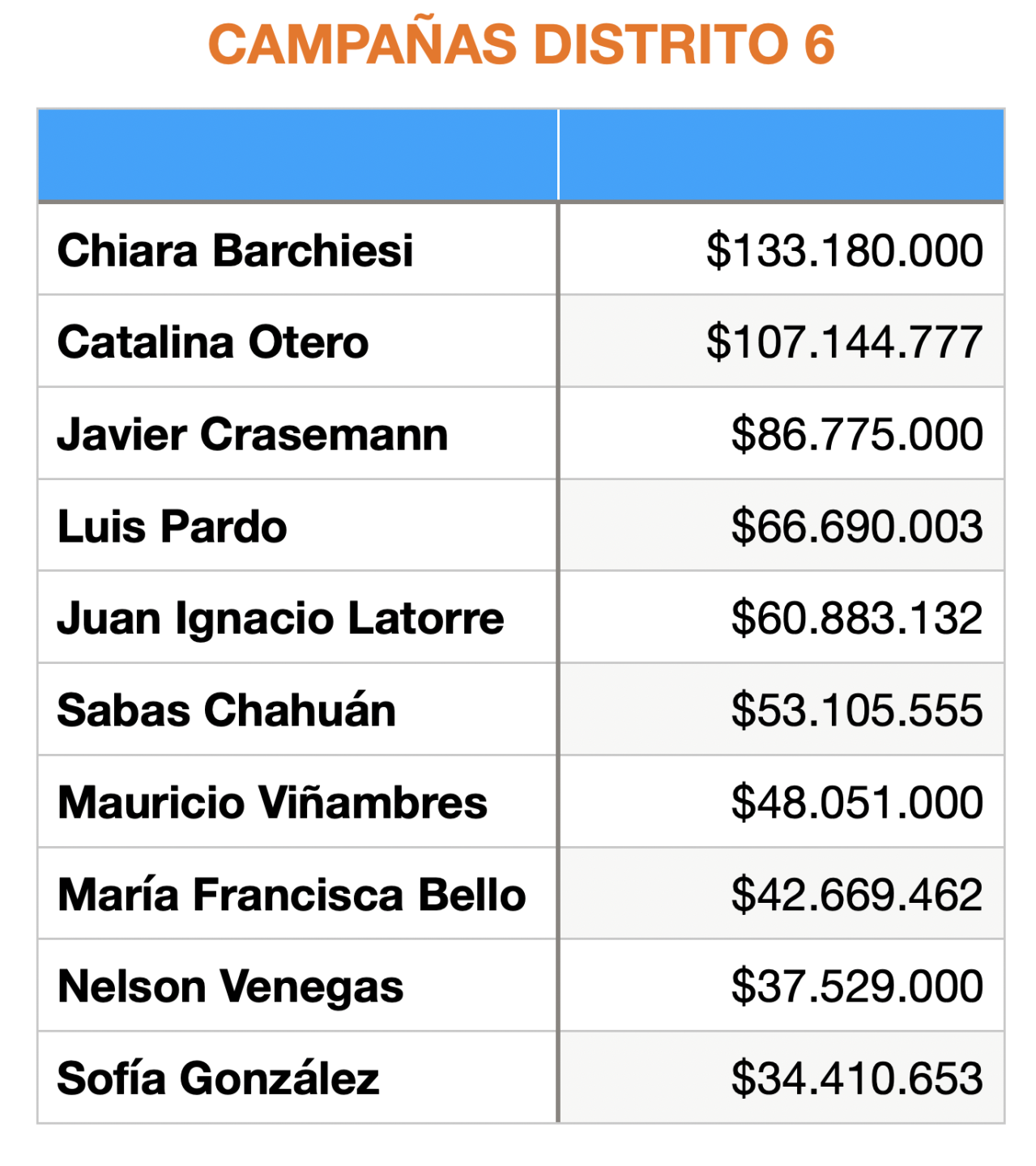This screenshot has width=1036, height=1166.
Task: Click the $60.883.132 amount cell
Action: click(x=856, y=618)
